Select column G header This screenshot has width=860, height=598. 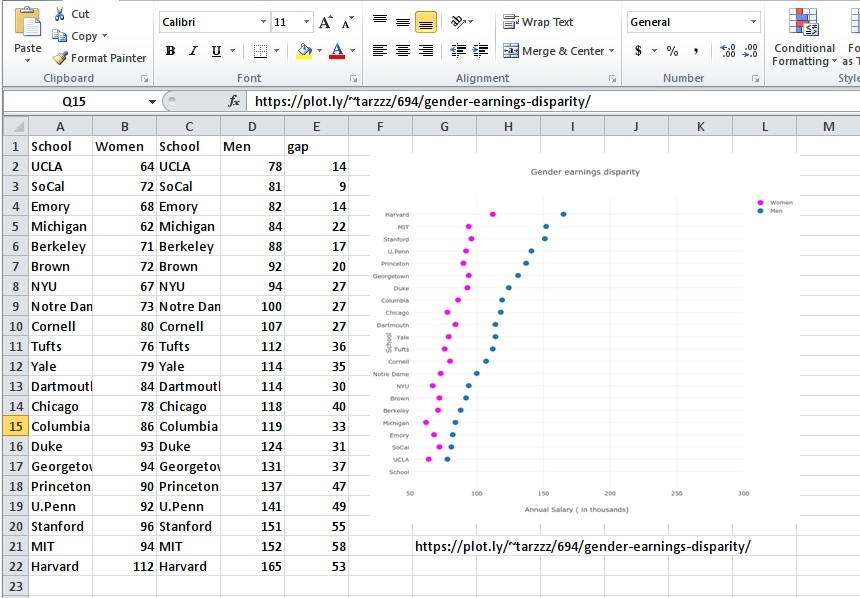tap(444, 127)
